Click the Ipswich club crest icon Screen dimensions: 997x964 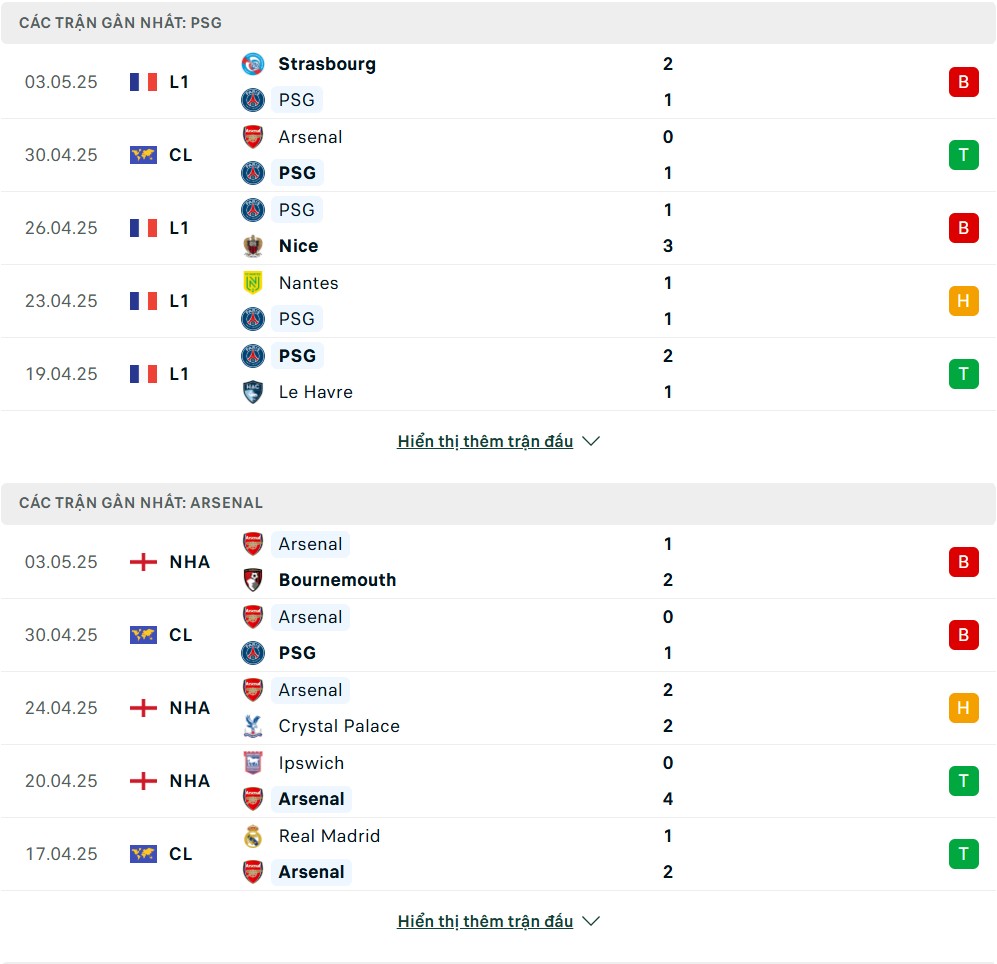pos(253,763)
